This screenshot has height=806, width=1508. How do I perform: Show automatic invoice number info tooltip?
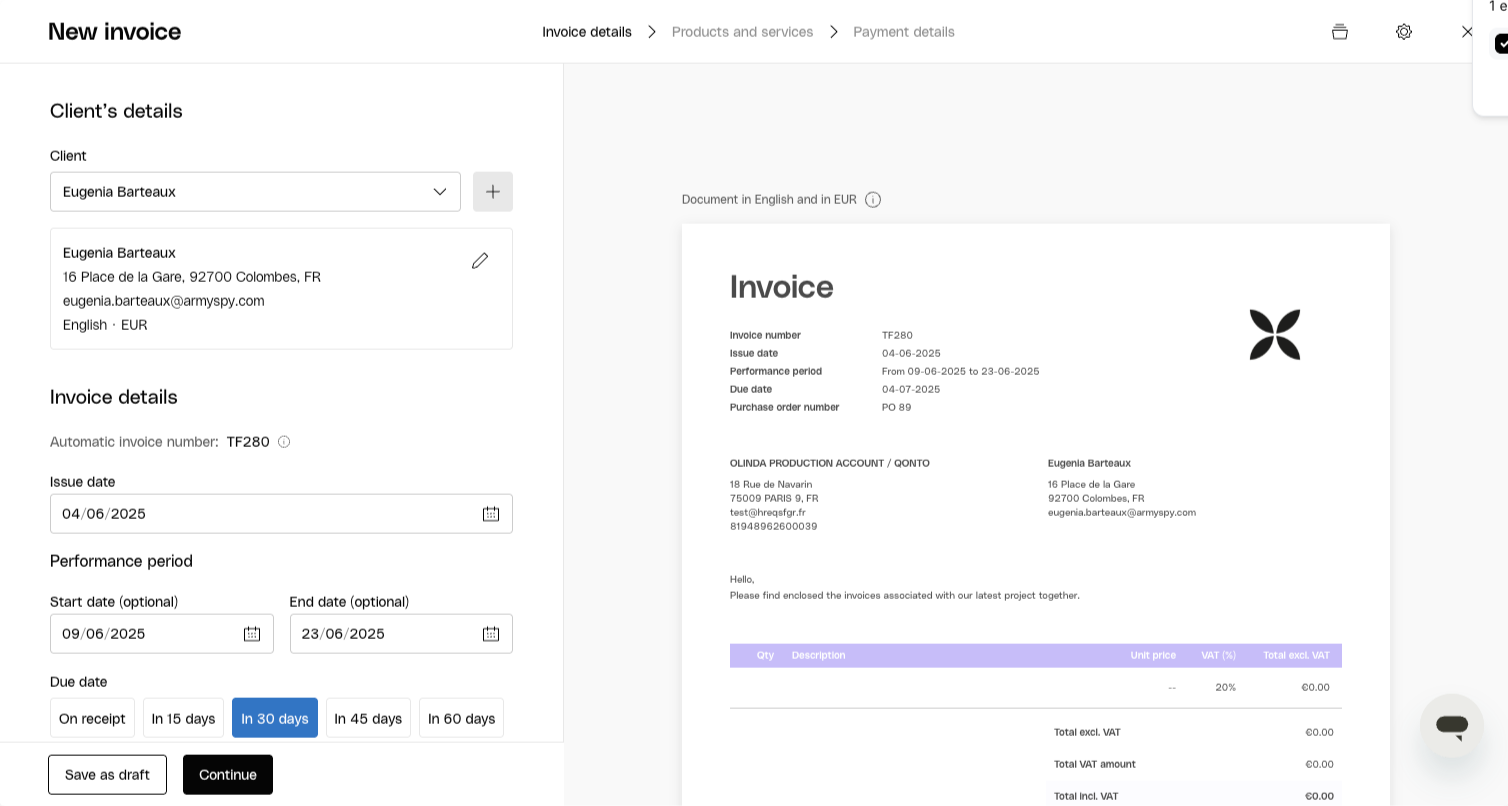tap(284, 442)
